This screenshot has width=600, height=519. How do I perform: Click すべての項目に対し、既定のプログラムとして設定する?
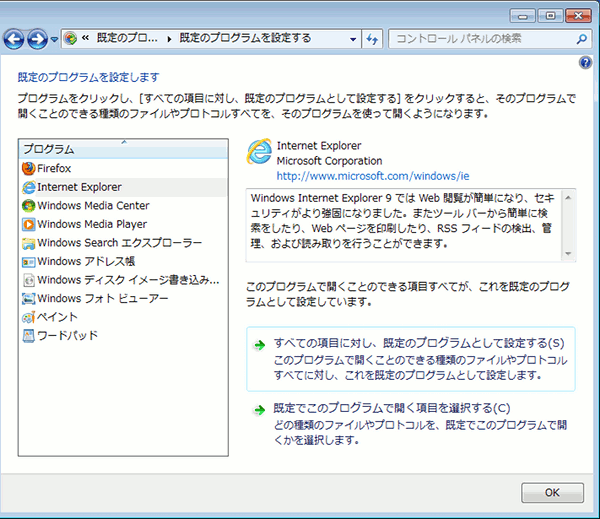point(412,342)
